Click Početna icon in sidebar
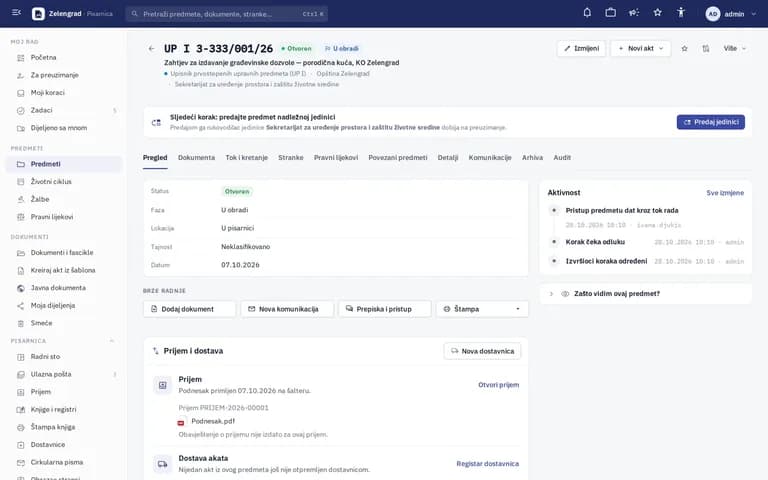Image resolution: width=768 pixels, height=480 pixels. (21, 58)
